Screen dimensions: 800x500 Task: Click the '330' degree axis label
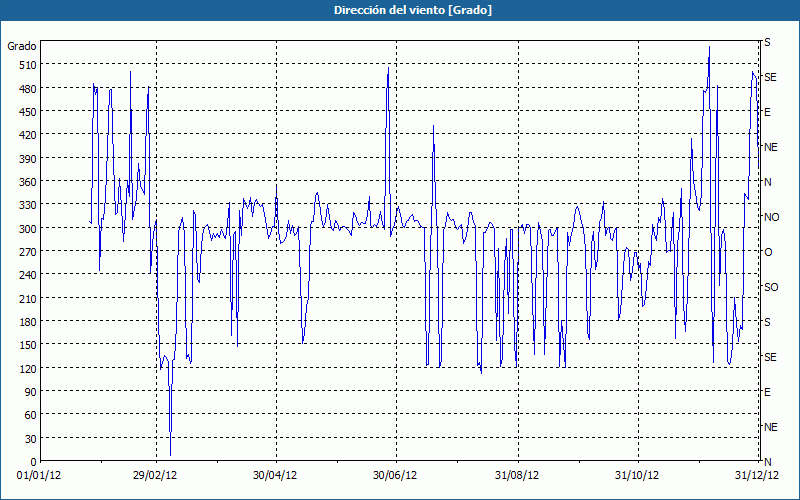pyautogui.click(x=28, y=205)
